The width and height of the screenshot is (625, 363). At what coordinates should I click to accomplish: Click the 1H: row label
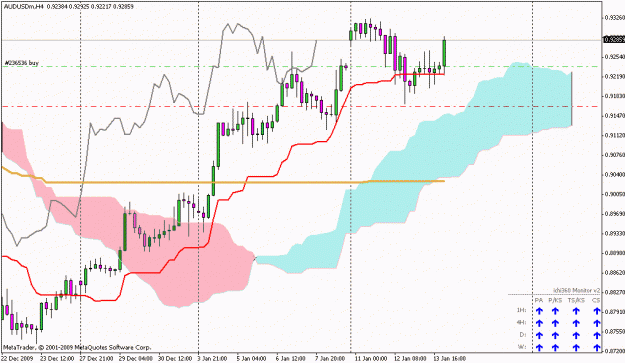[521, 310]
